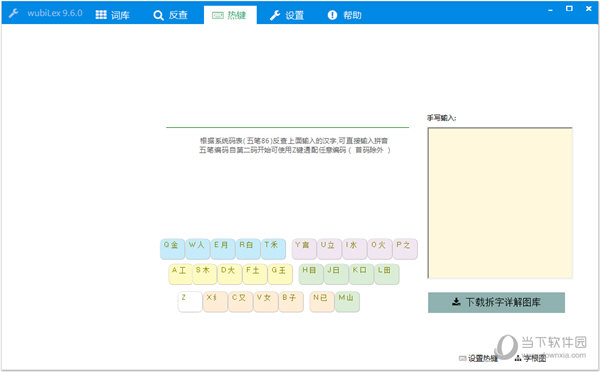Open the 设置 tab
Image resolution: width=600 pixels, height=372 pixels.
click(x=287, y=15)
